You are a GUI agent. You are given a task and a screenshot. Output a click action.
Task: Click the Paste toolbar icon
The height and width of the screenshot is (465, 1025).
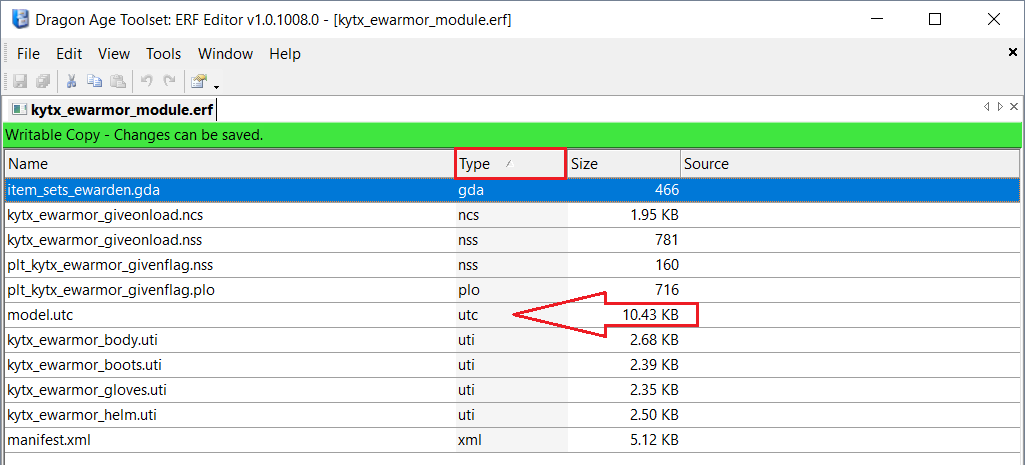[x=118, y=81]
